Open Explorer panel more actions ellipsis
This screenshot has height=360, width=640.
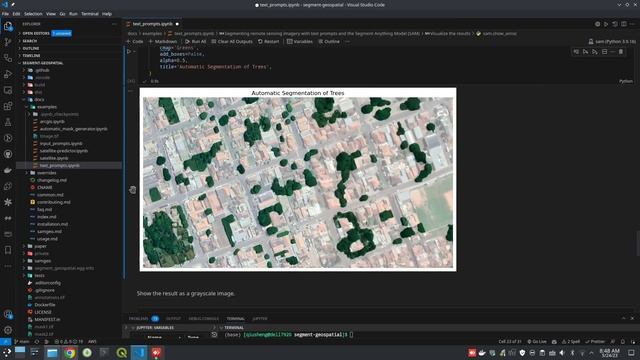point(114,24)
